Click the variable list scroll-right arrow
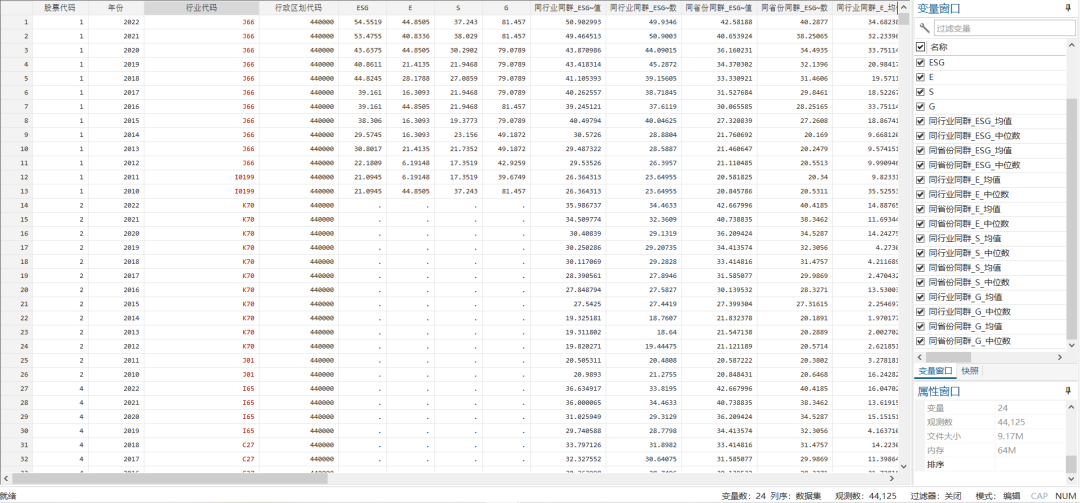 pyautogui.click(x=1060, y=357)
